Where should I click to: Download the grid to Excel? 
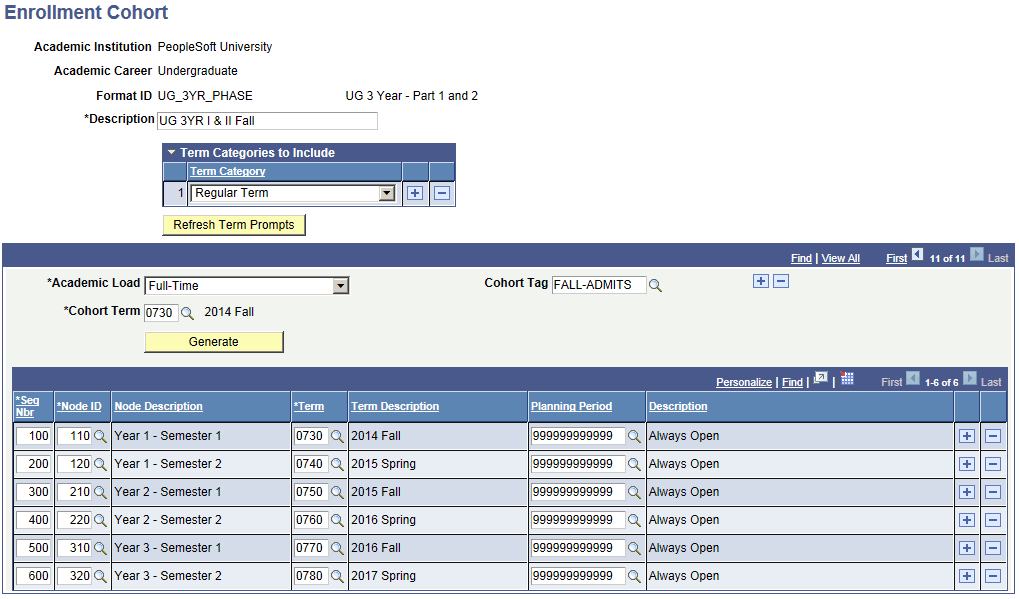click(846, 382)
